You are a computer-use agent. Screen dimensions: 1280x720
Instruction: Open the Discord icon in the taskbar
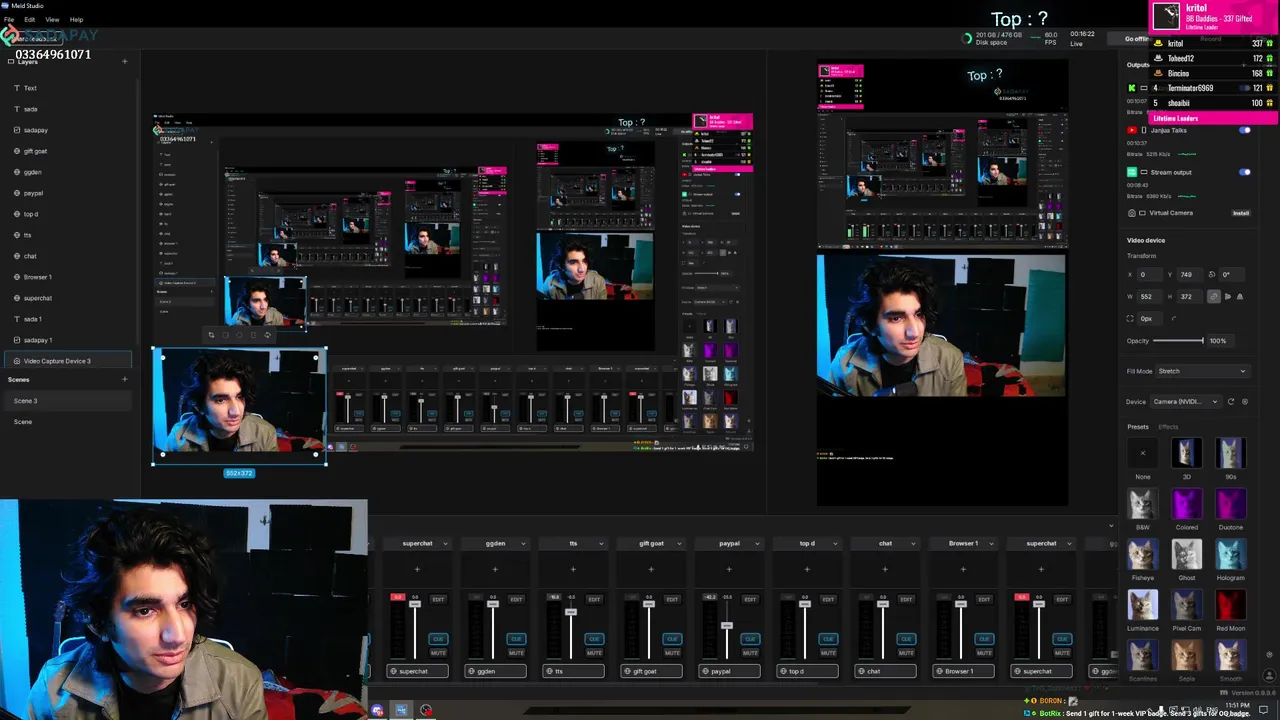tap(377, 711)
